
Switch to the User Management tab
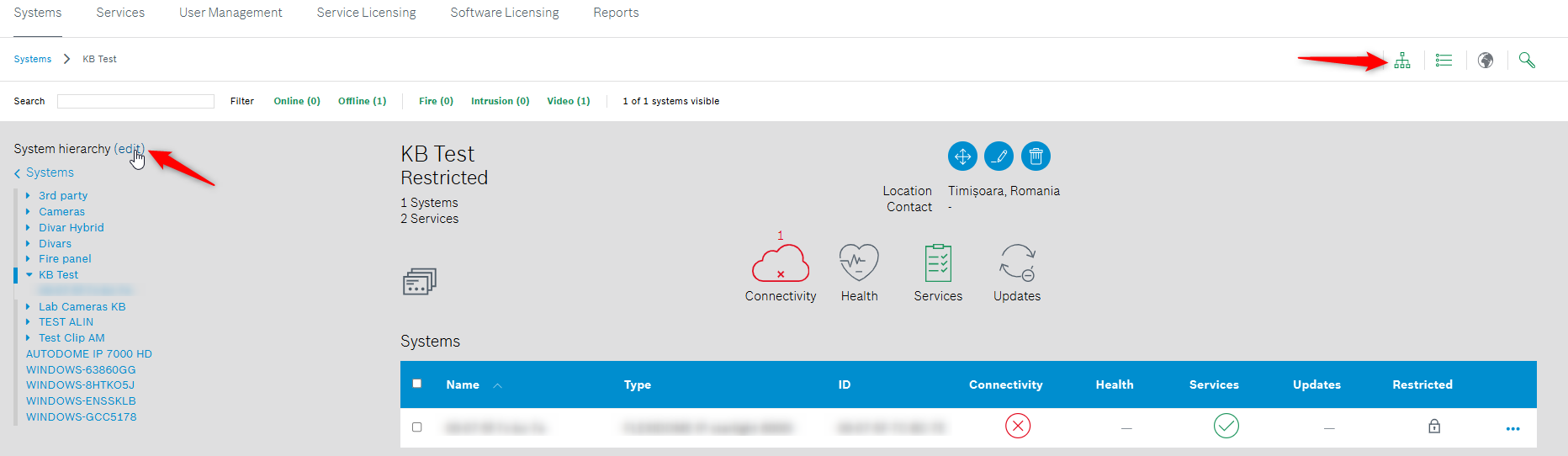click(x=230, y=13)
